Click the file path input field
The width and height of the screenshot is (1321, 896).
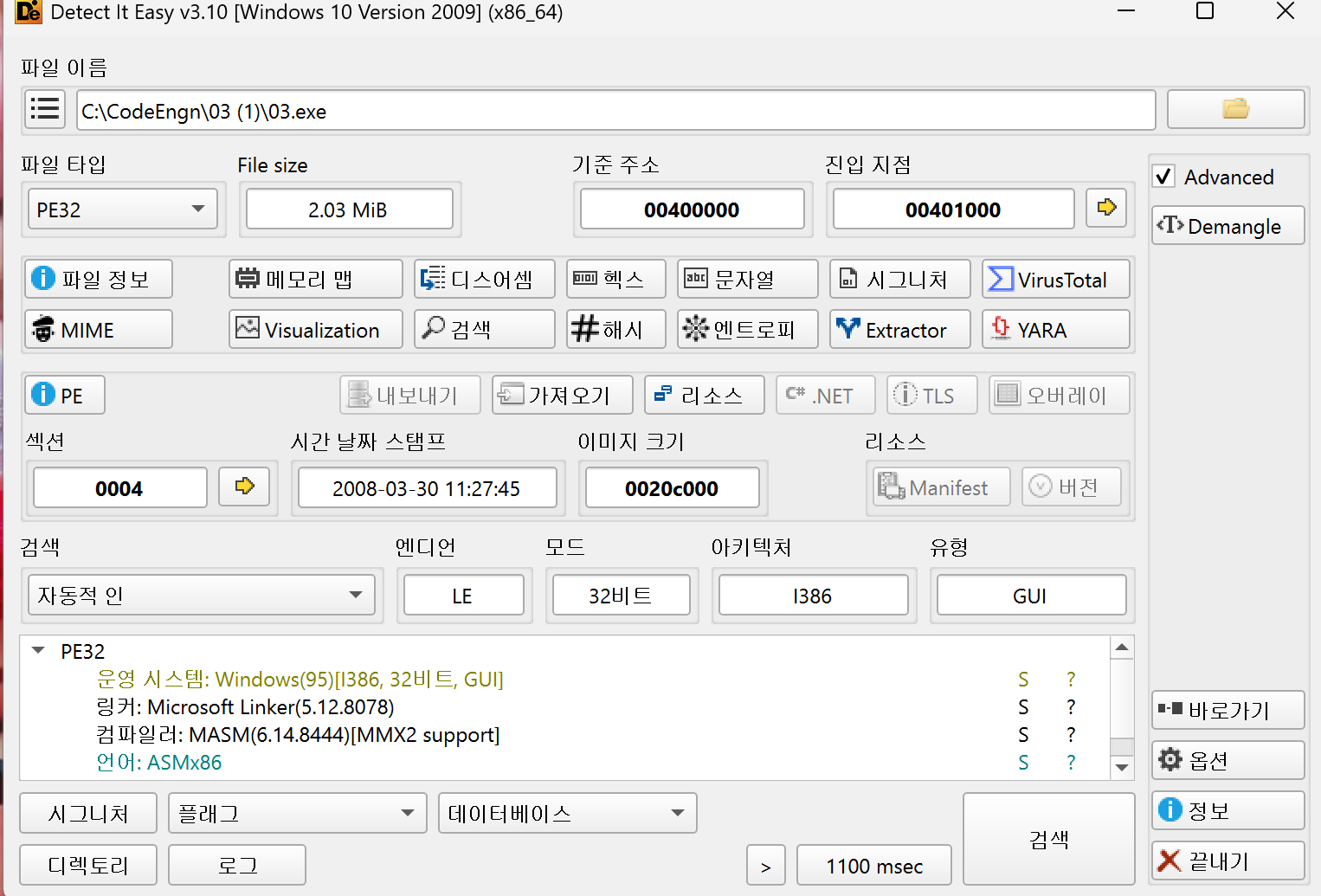tap(616, 110)
